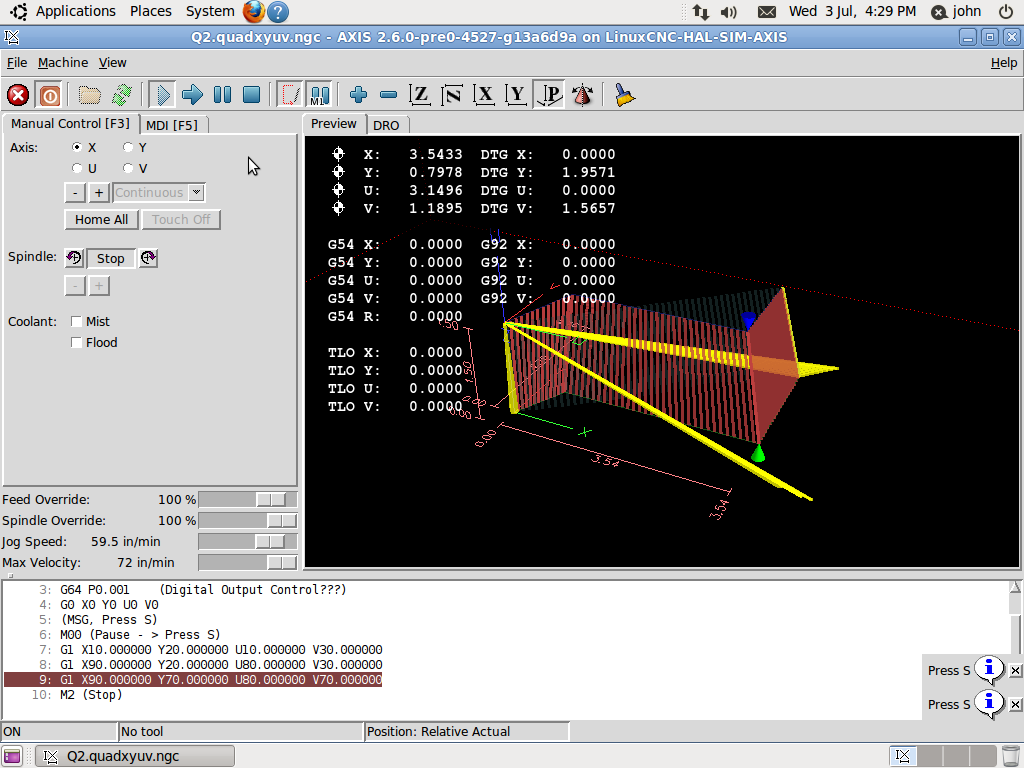Select the Y axis radio button

pos(128,148)
